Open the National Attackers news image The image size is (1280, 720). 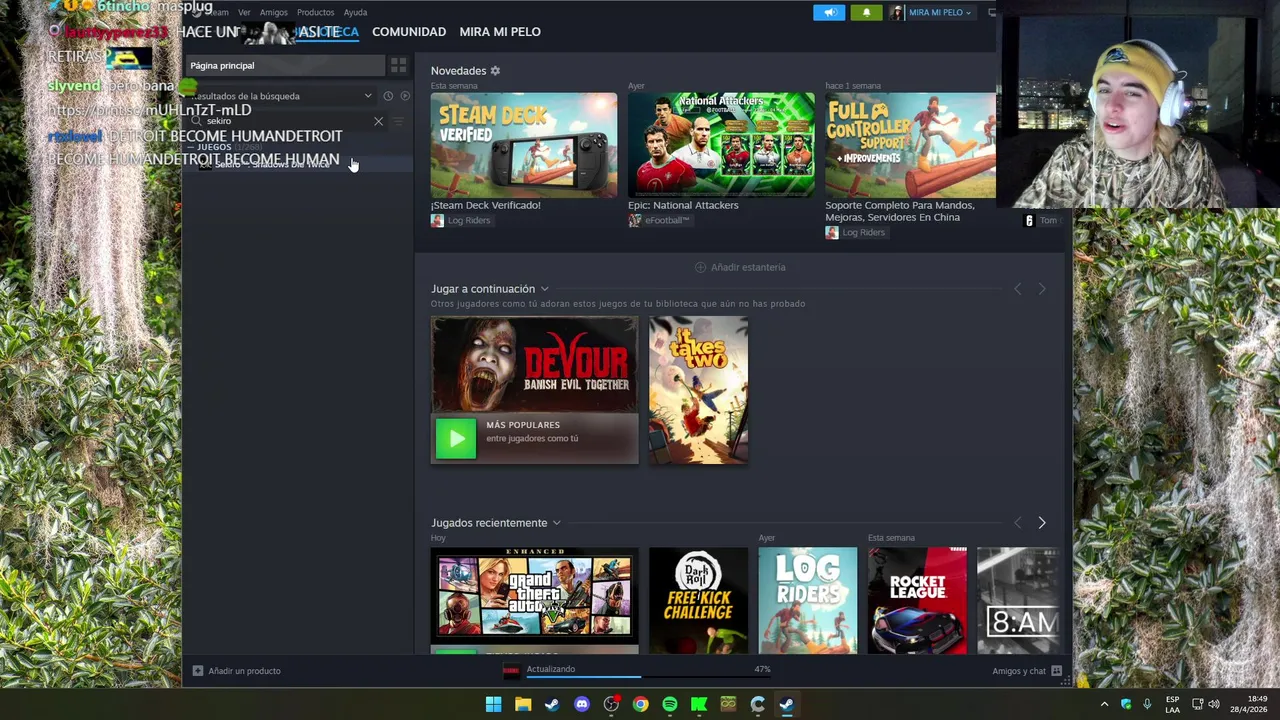721,145
